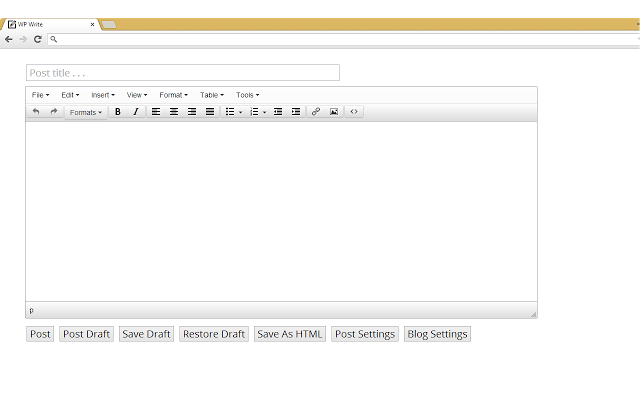Open the Formats dropdown
The width and height of the screenshot is (640, 400).
[86, 112]
